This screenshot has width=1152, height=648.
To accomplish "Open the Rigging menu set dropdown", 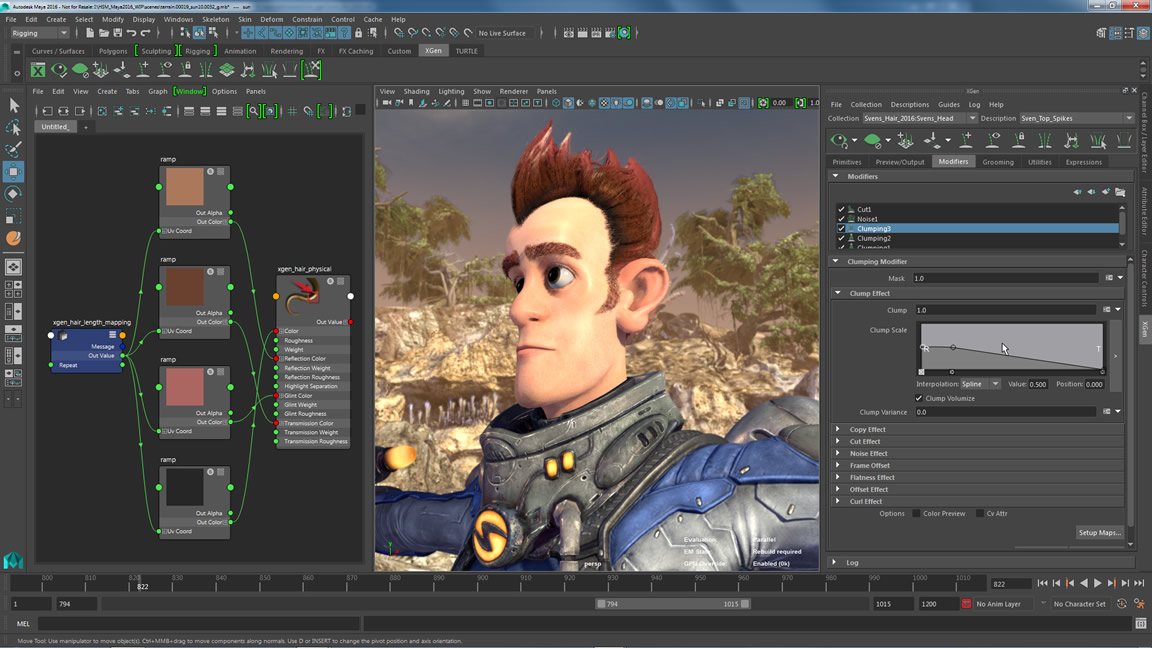I will click(x=39, y=33).
